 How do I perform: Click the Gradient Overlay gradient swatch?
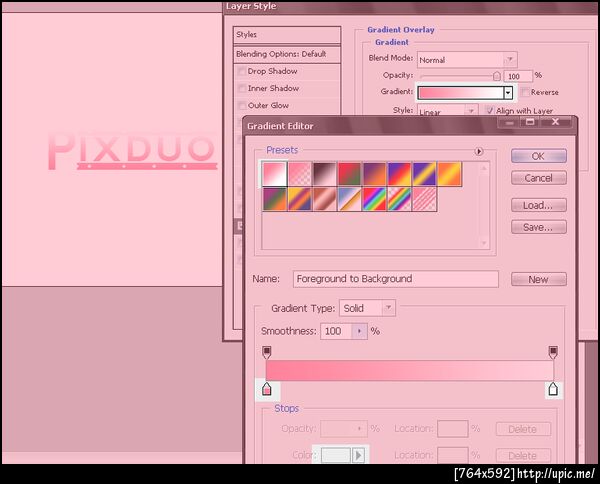click(461, 93)
